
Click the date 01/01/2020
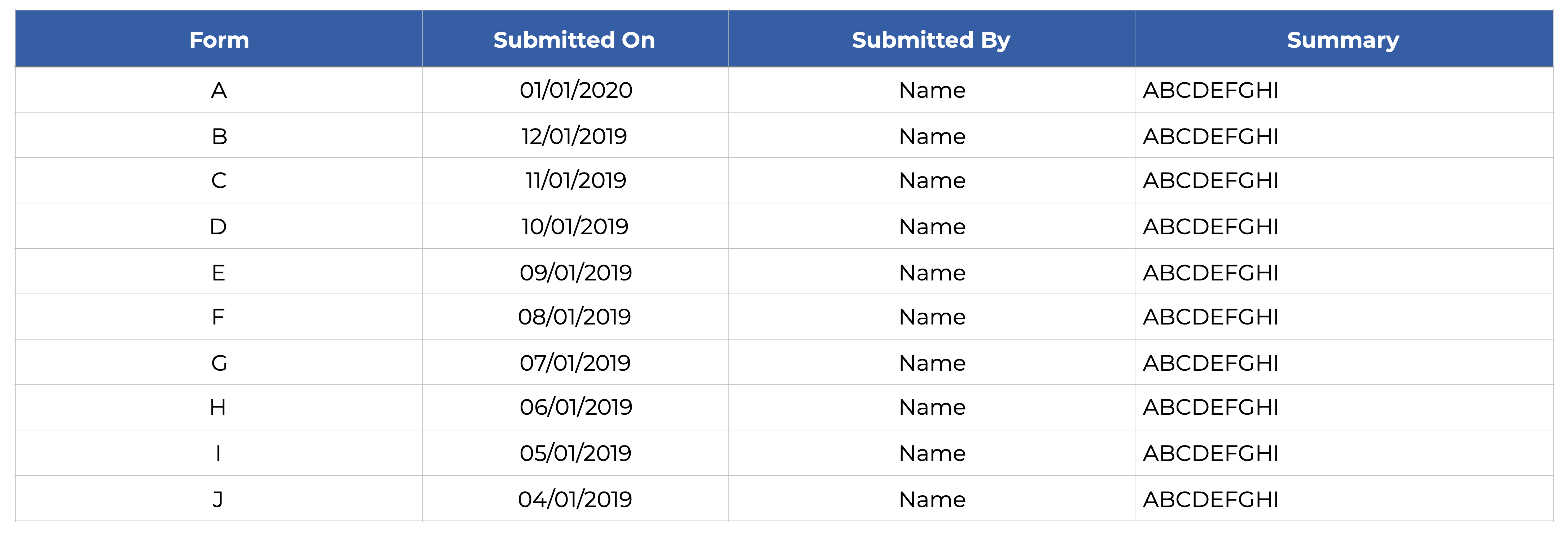[575, 90]
